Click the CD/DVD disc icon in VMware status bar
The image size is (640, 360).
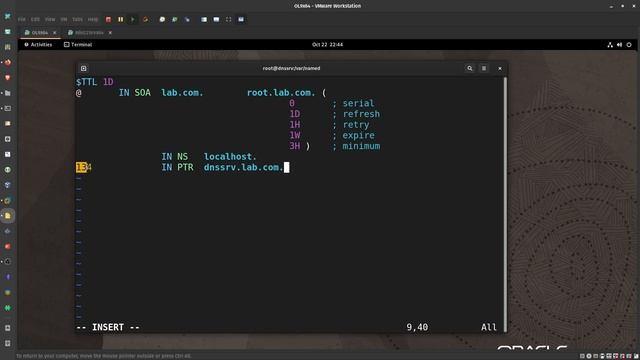[x=589, y=356]
